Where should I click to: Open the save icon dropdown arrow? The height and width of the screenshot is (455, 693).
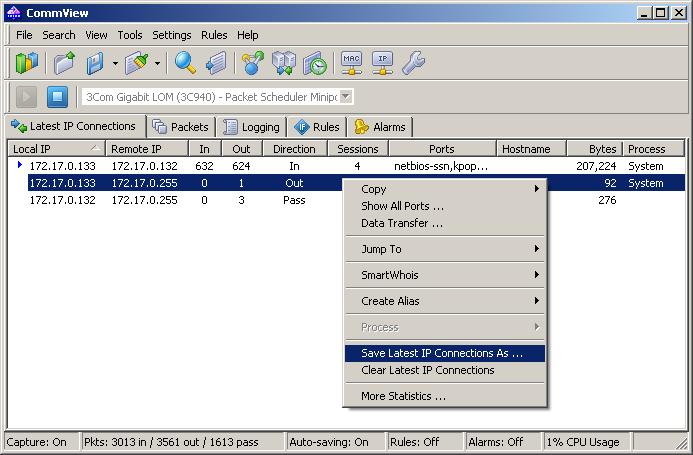click(x=115, y=63)
